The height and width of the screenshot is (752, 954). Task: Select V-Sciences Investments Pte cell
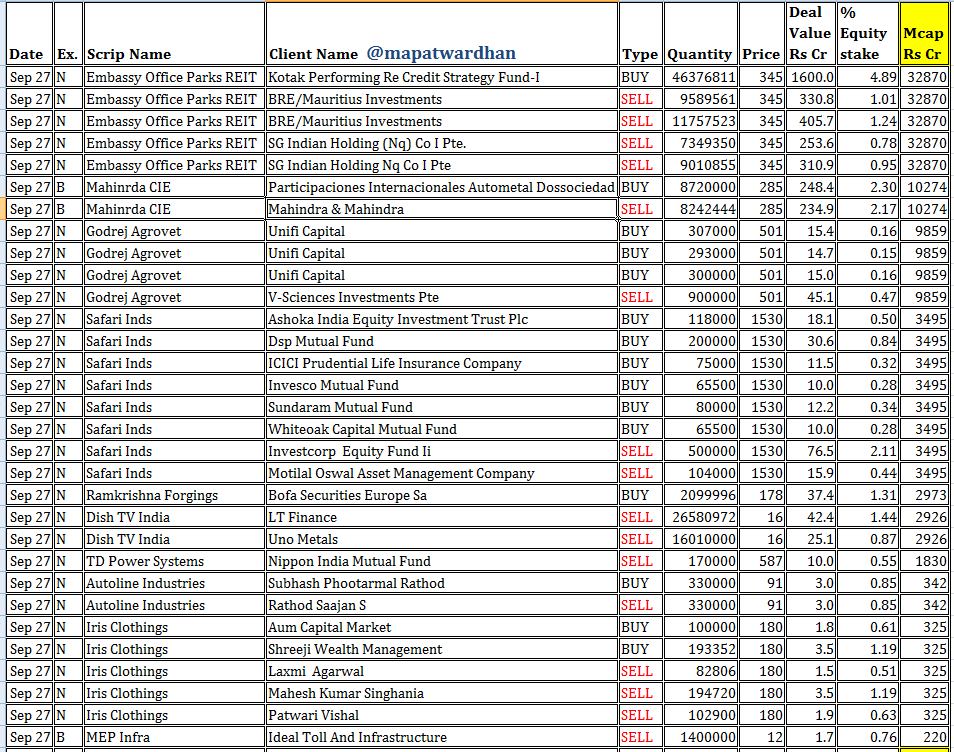click(442, 298)
